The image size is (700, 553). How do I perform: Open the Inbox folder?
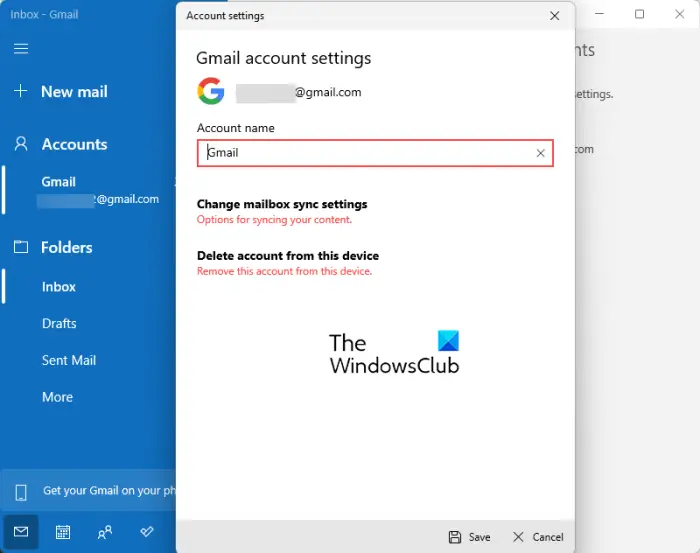(x=58, y=287)
